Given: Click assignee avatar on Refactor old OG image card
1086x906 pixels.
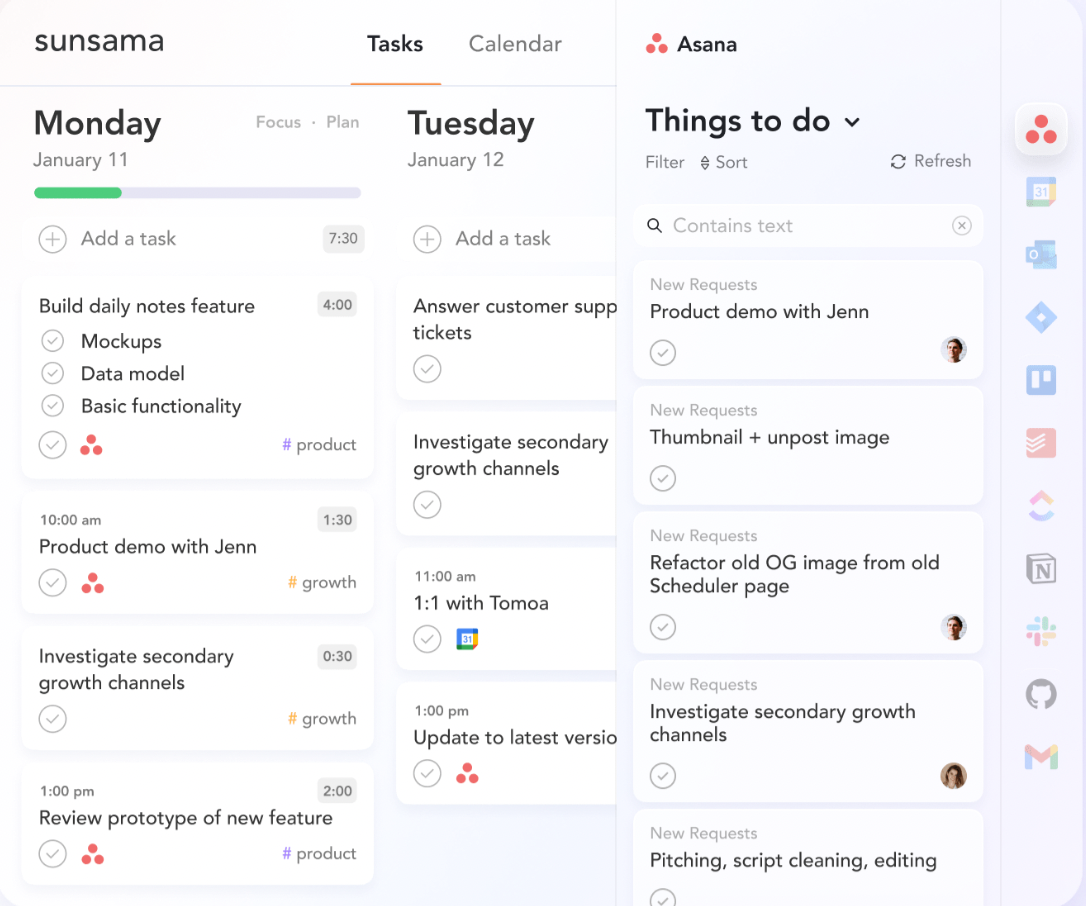Looking at the screenshot, I should coord(954,627).
